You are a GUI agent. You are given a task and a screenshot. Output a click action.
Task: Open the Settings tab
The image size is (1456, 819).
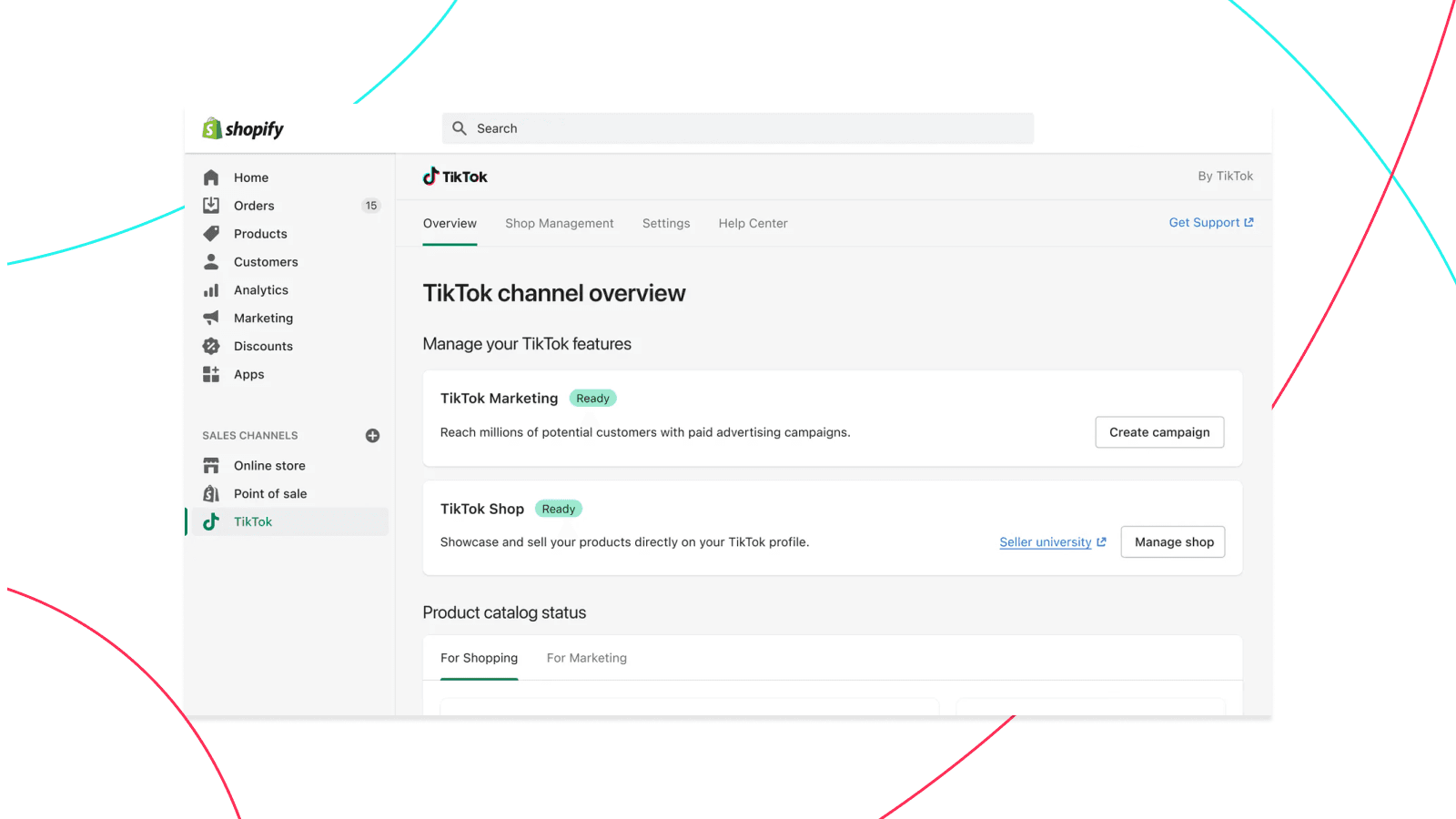point(666,224)
